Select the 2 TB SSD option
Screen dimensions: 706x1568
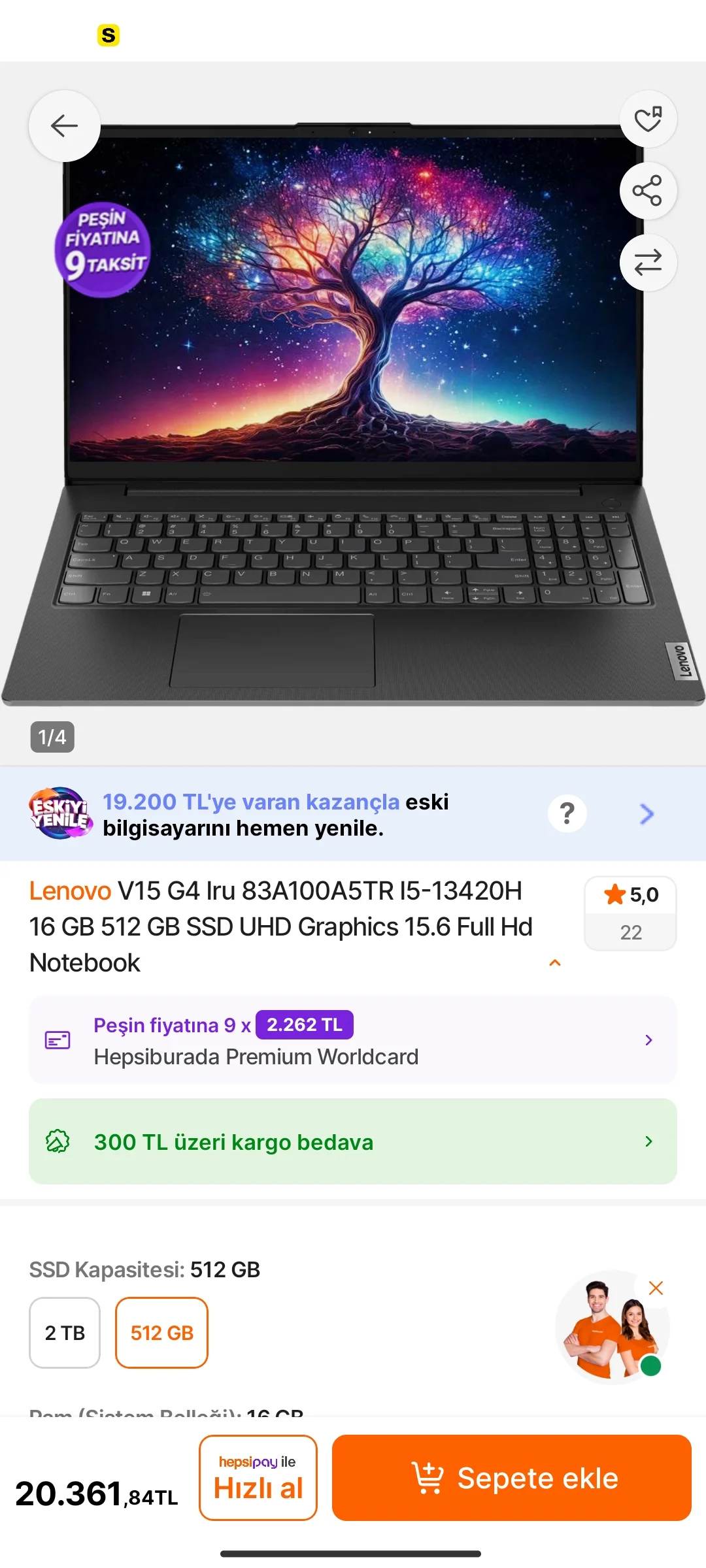point(65,1333)
